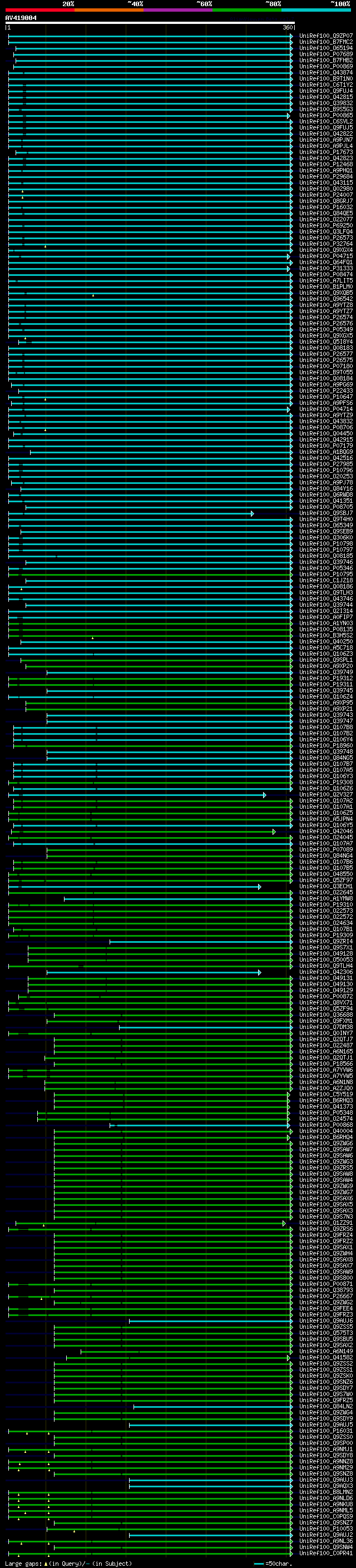Click the green ~80% identity legend segment
The width and height of the screenshot is (356, 1568).
247,10
